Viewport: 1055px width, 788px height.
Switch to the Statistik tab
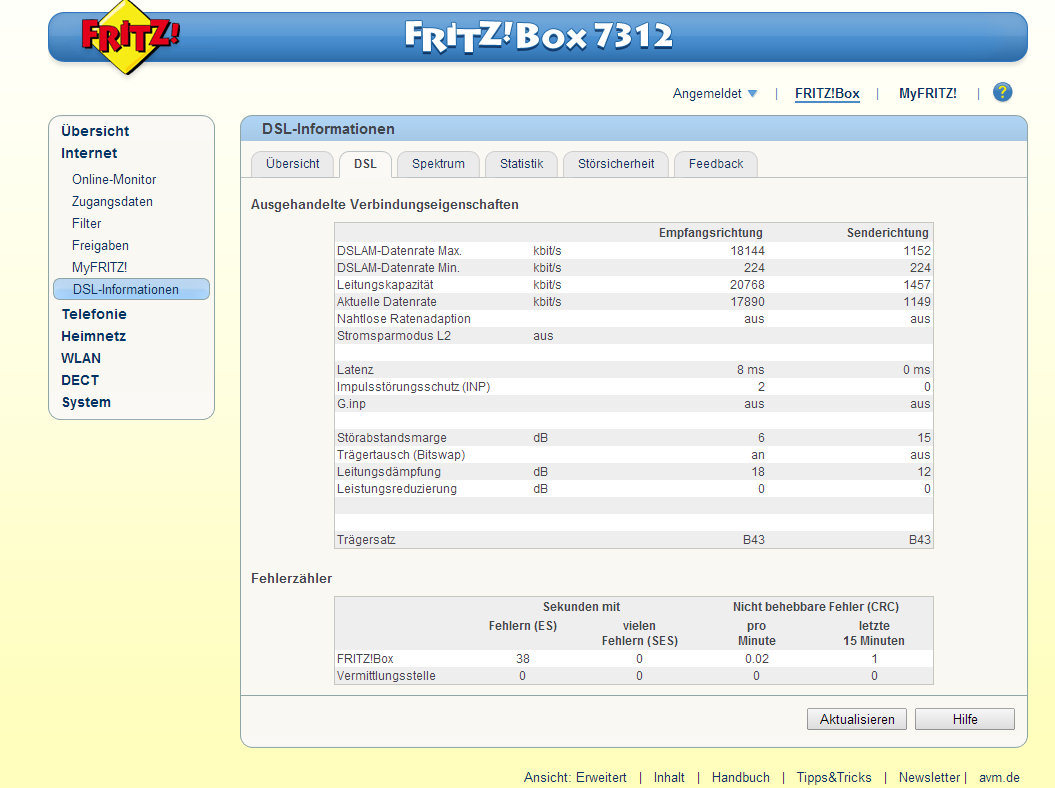[x=521, y=164]
